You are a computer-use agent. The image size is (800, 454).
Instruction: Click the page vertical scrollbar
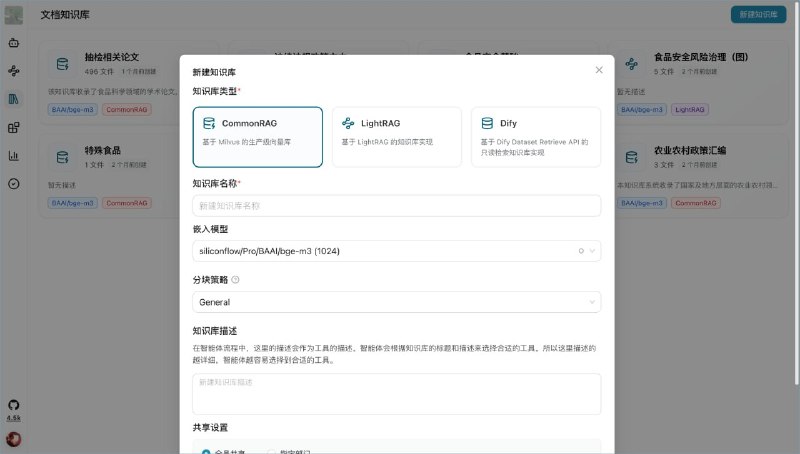pyautogui.click(x=797, y=194)
